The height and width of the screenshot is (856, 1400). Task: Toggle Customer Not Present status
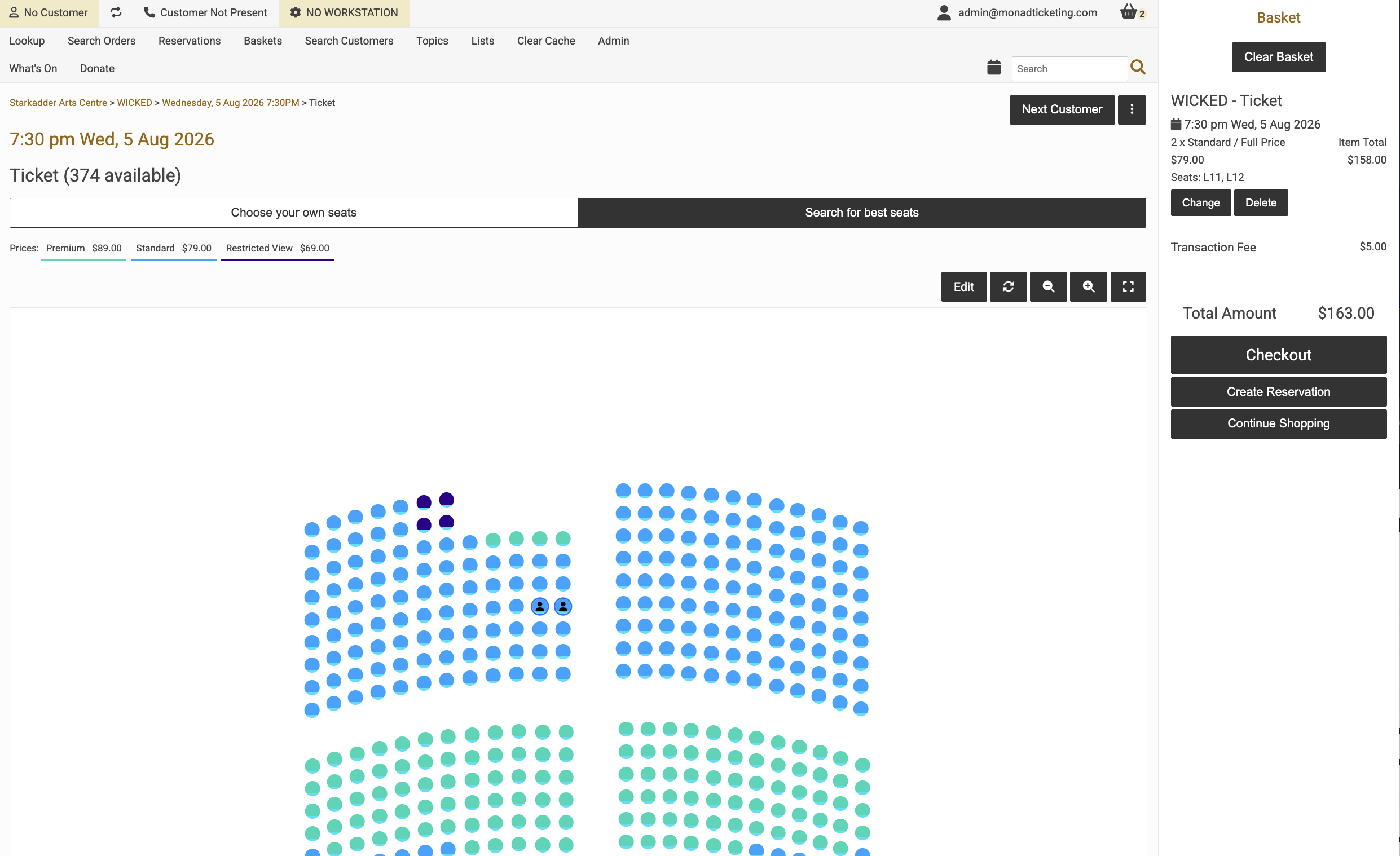coord(205,12)
